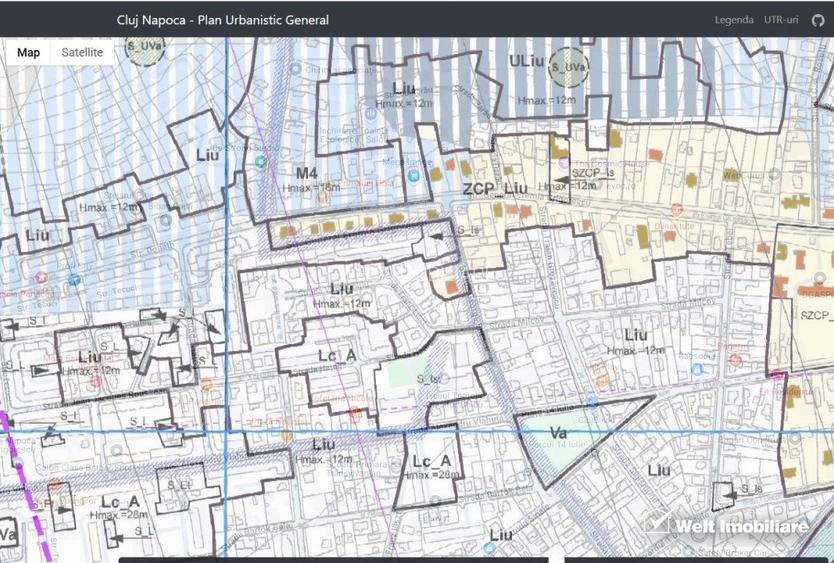834x563 pixels.
Task: Open the Legenda menu
Action: click(x=734, y=20)
